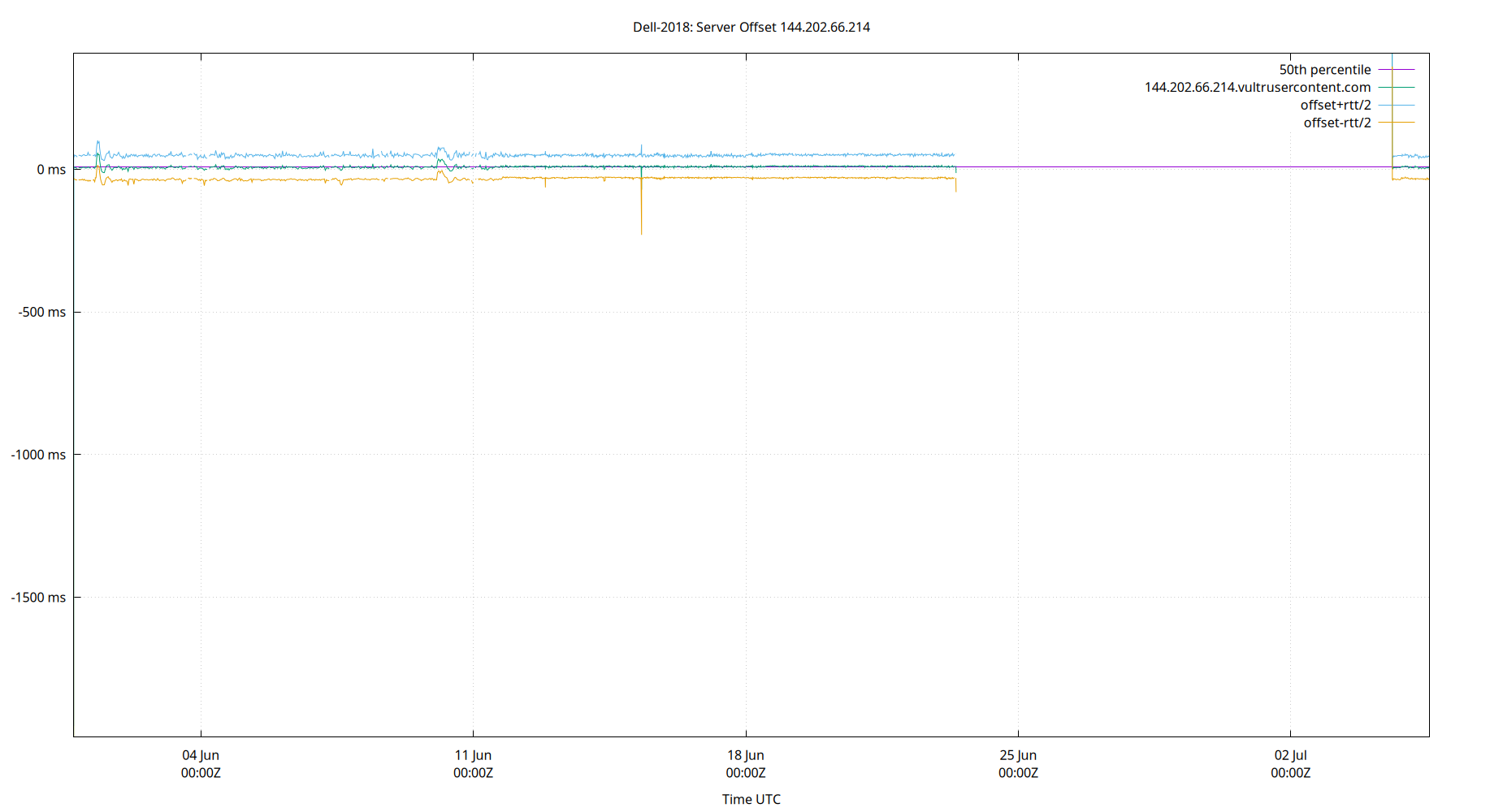The image size is (1503, 812).
Task: Click the line sample beside 'offset+rtt/2'
Action: pos(1397,106)
